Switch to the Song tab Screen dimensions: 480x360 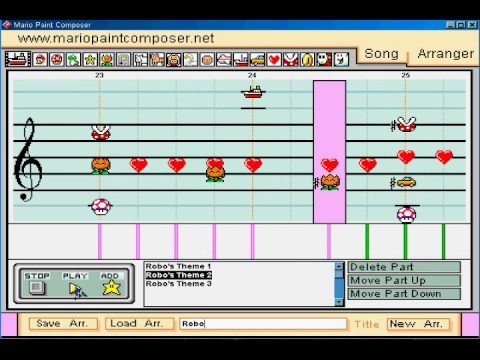[382, 54]
